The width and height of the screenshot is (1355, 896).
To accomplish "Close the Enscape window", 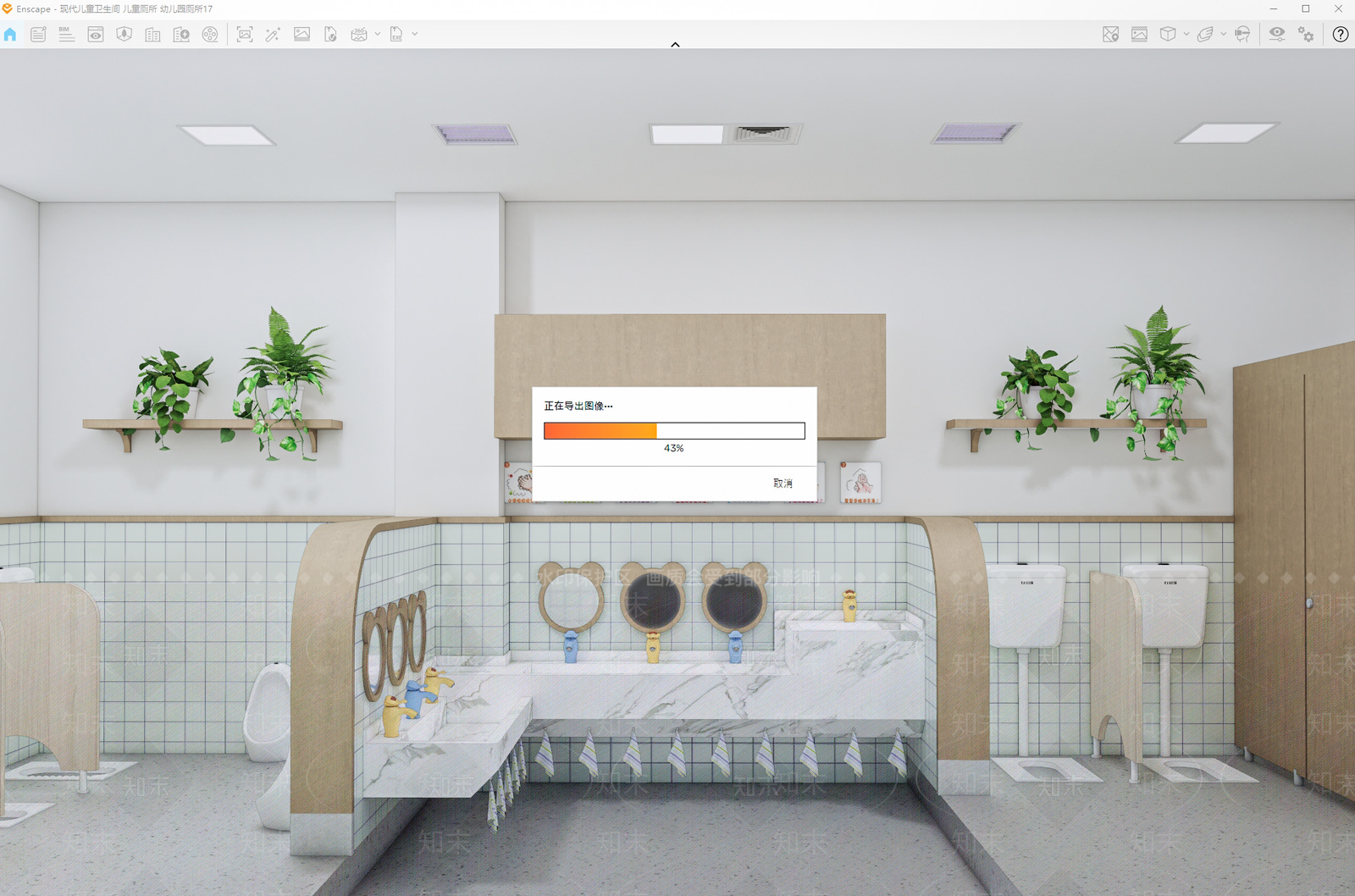I will pyautogui.click(x=1339, y=9).
